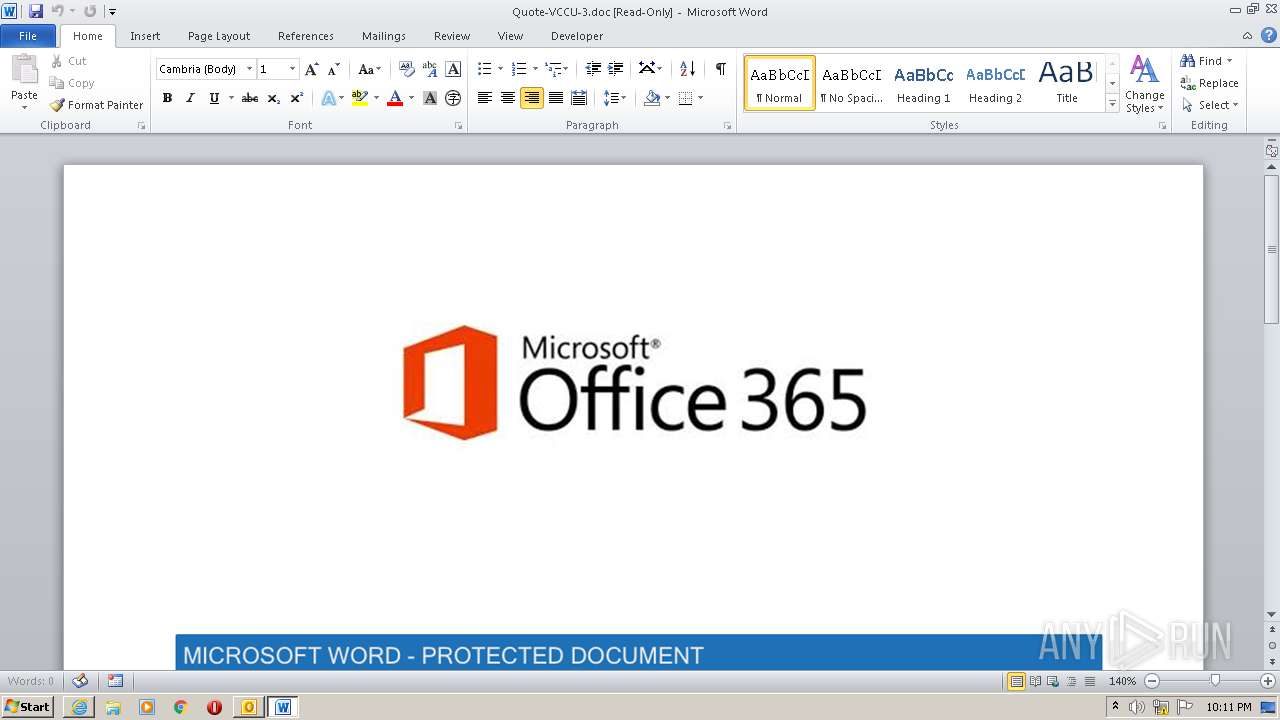Image resolution: width=1280 pixels, height=720 pixels.
Task: Expand underline style dropdown arrow
Action: [x=231, y=98]
